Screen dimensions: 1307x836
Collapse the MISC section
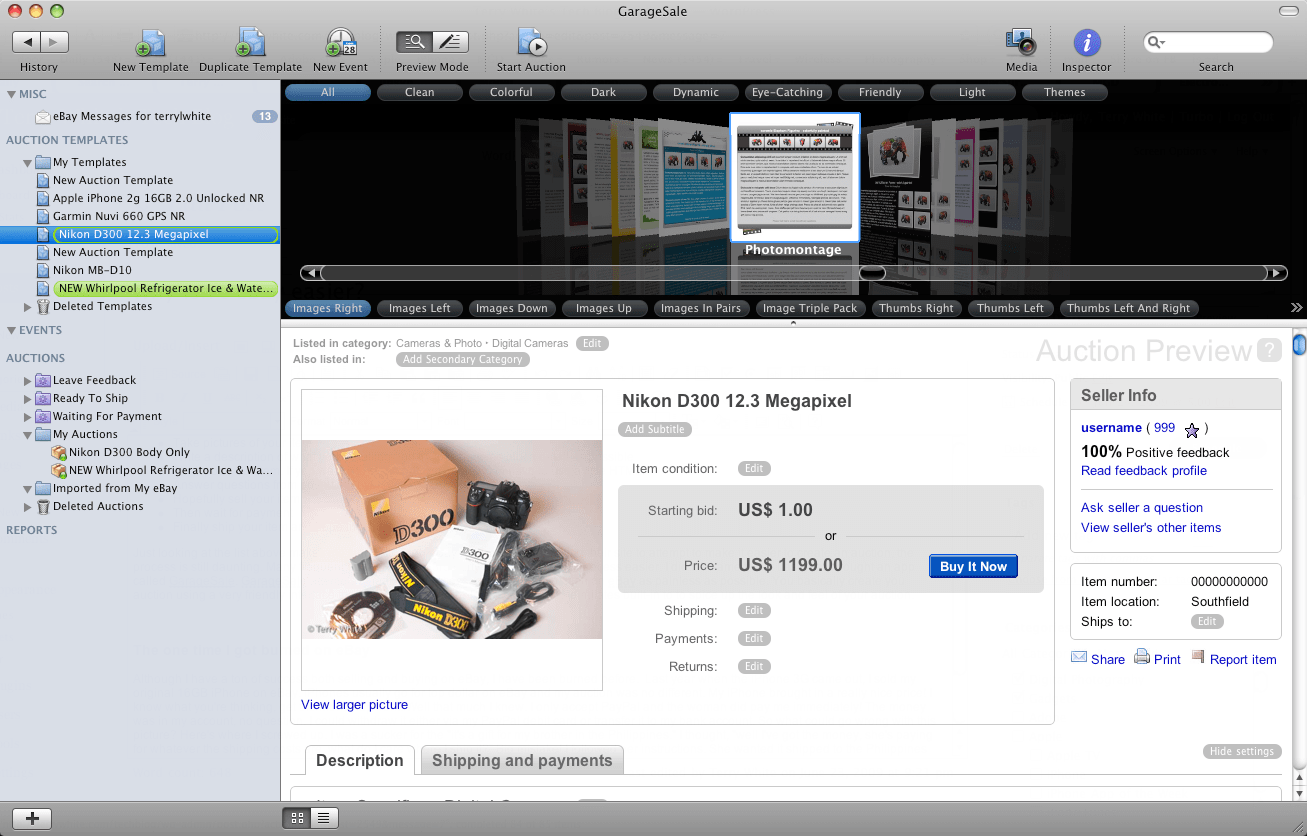(x=12, y=94)
